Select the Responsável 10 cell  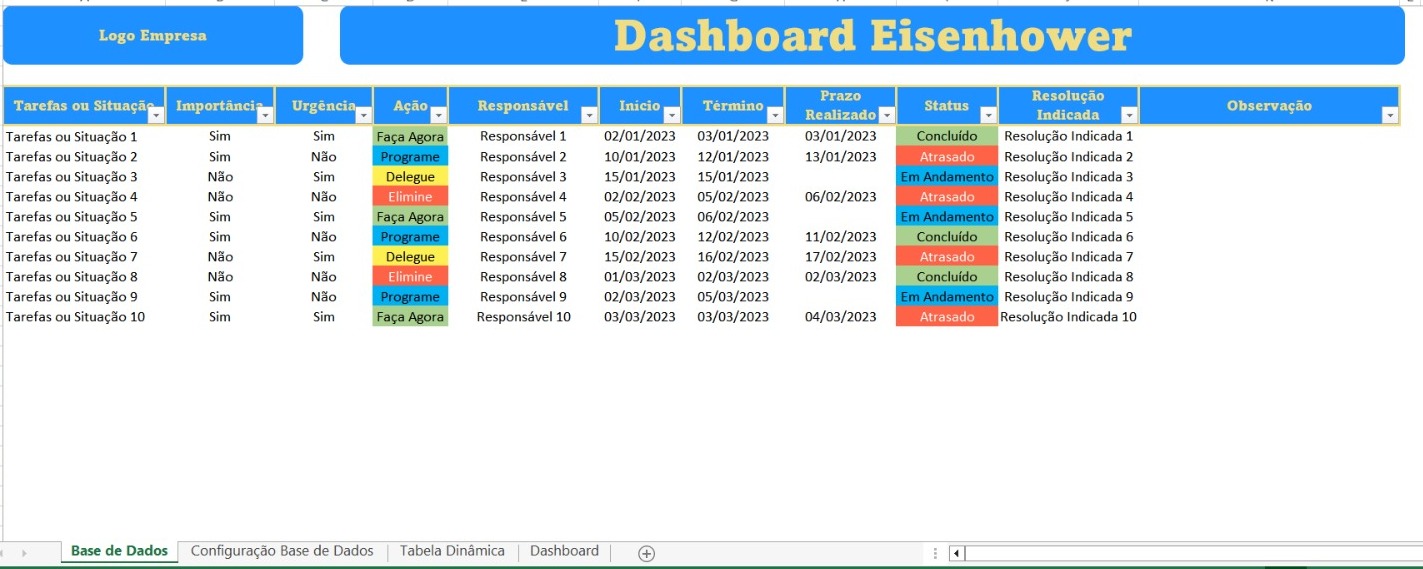pyautogui.click(x=523, y=317)
